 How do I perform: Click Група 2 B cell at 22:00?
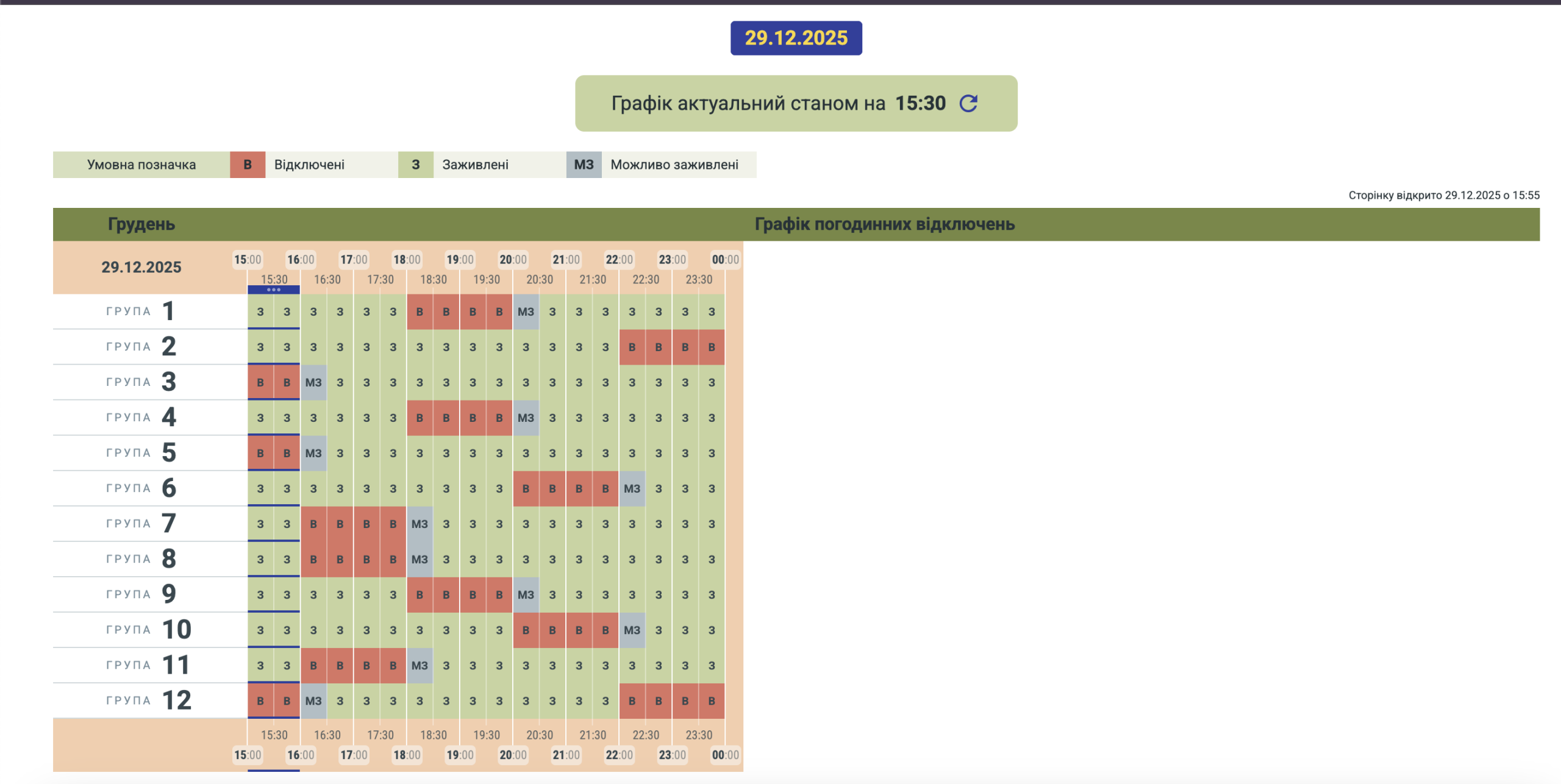click(632, 347)
